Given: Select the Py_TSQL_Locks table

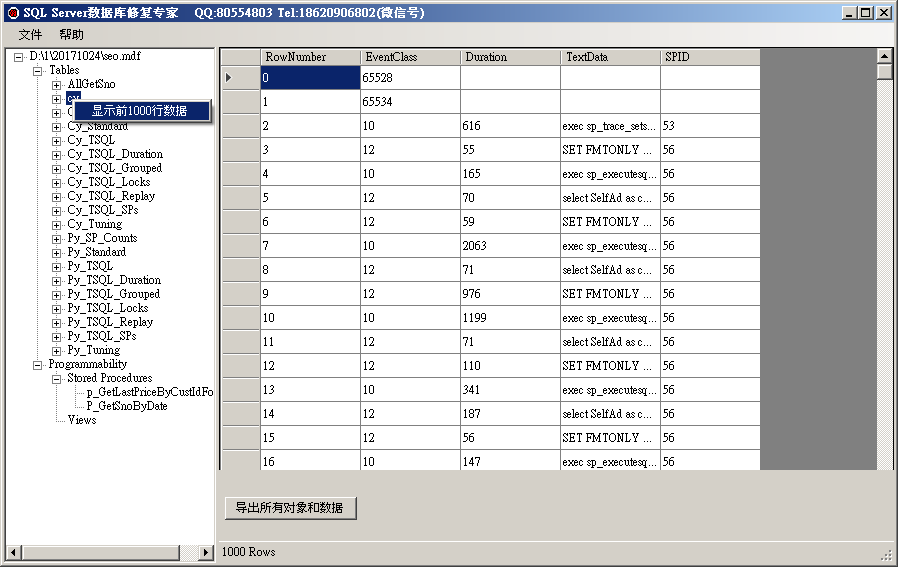Looking at the screenshot, I should tap(108, 308).
